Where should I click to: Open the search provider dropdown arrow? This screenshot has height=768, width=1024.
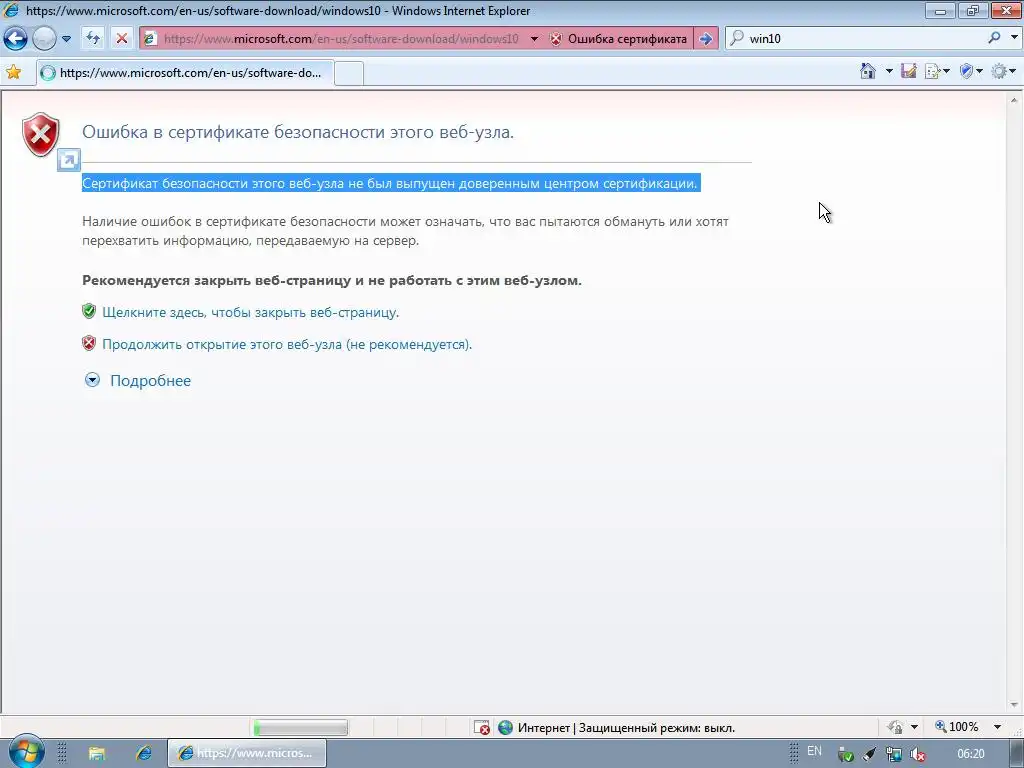click(x=1014, y=38)
